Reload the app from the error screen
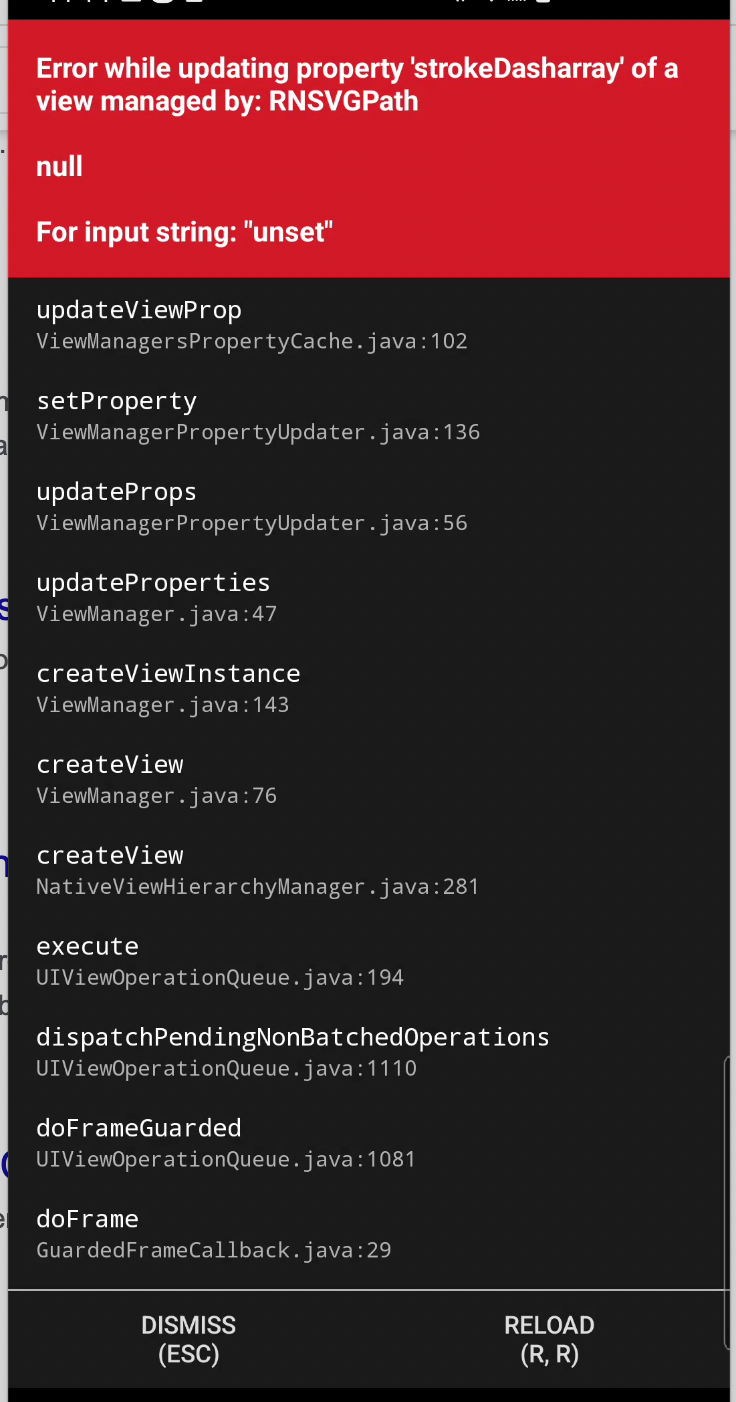 549,1338
